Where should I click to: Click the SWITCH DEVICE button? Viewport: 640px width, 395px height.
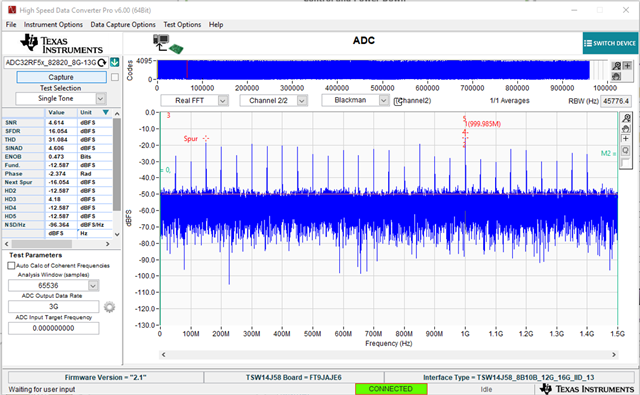pyautogui.click(x=610, y=43)
